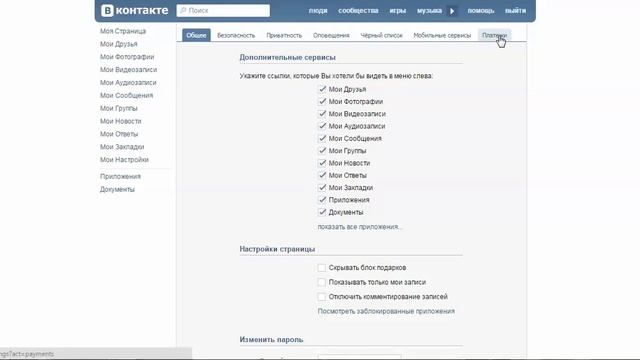Image resolution: width=640 pixels, height=360 pixels.
Task: Click the music play arrow button
Action: point(452,11)
